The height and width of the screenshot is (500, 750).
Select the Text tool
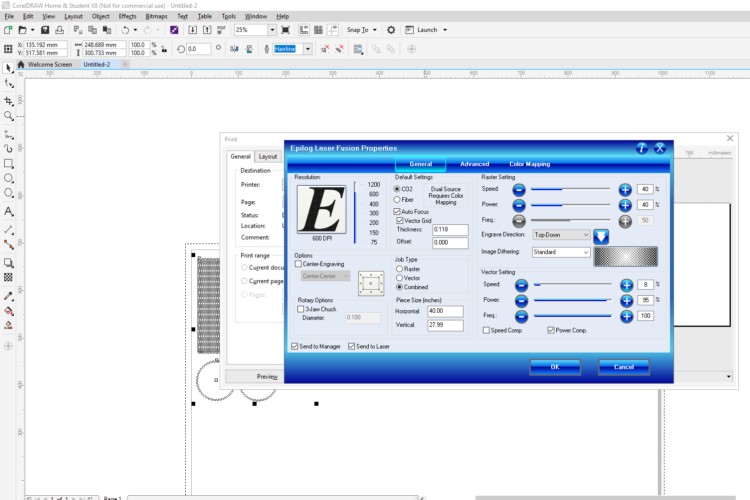pyautogui.click(x=8, y=211)
